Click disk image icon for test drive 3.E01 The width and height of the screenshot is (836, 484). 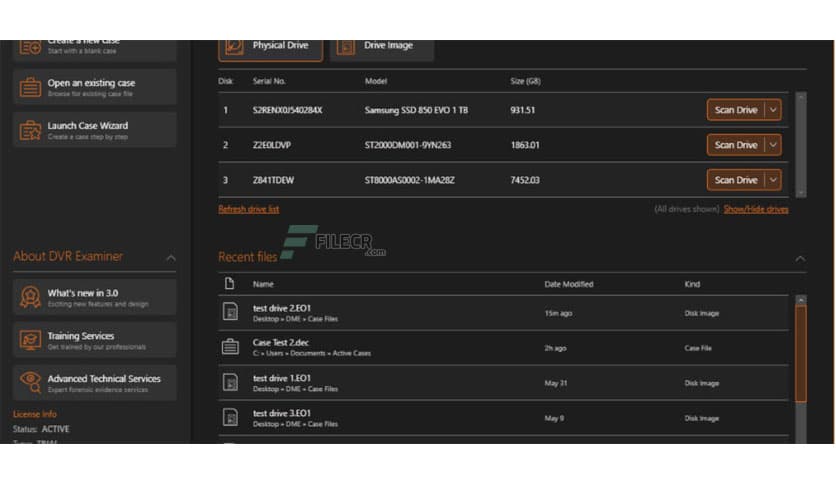tap(230, 417)
